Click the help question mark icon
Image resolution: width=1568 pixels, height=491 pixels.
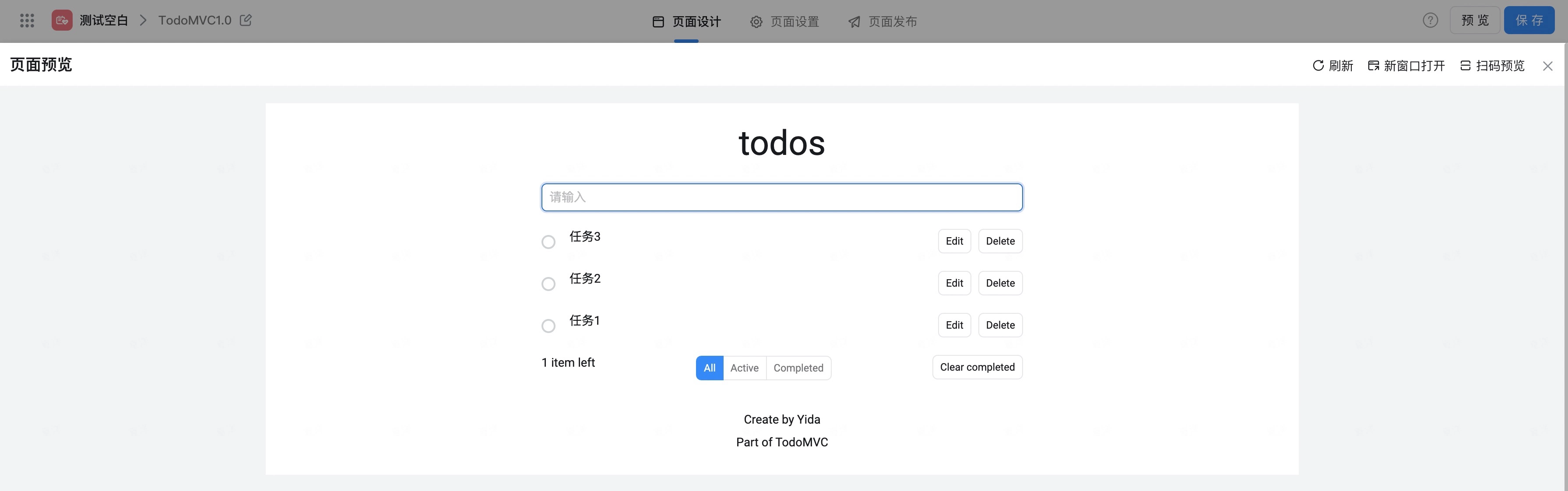click(1430, 21)
